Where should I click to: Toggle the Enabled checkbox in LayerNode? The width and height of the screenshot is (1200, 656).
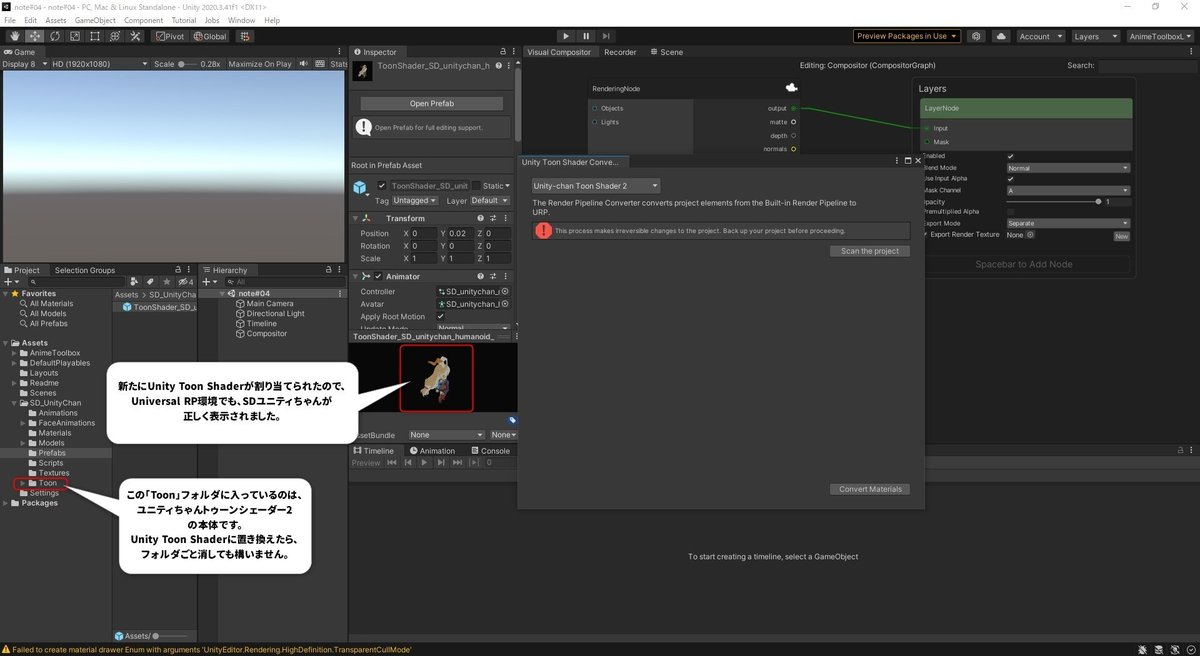tap(1011, 156)
